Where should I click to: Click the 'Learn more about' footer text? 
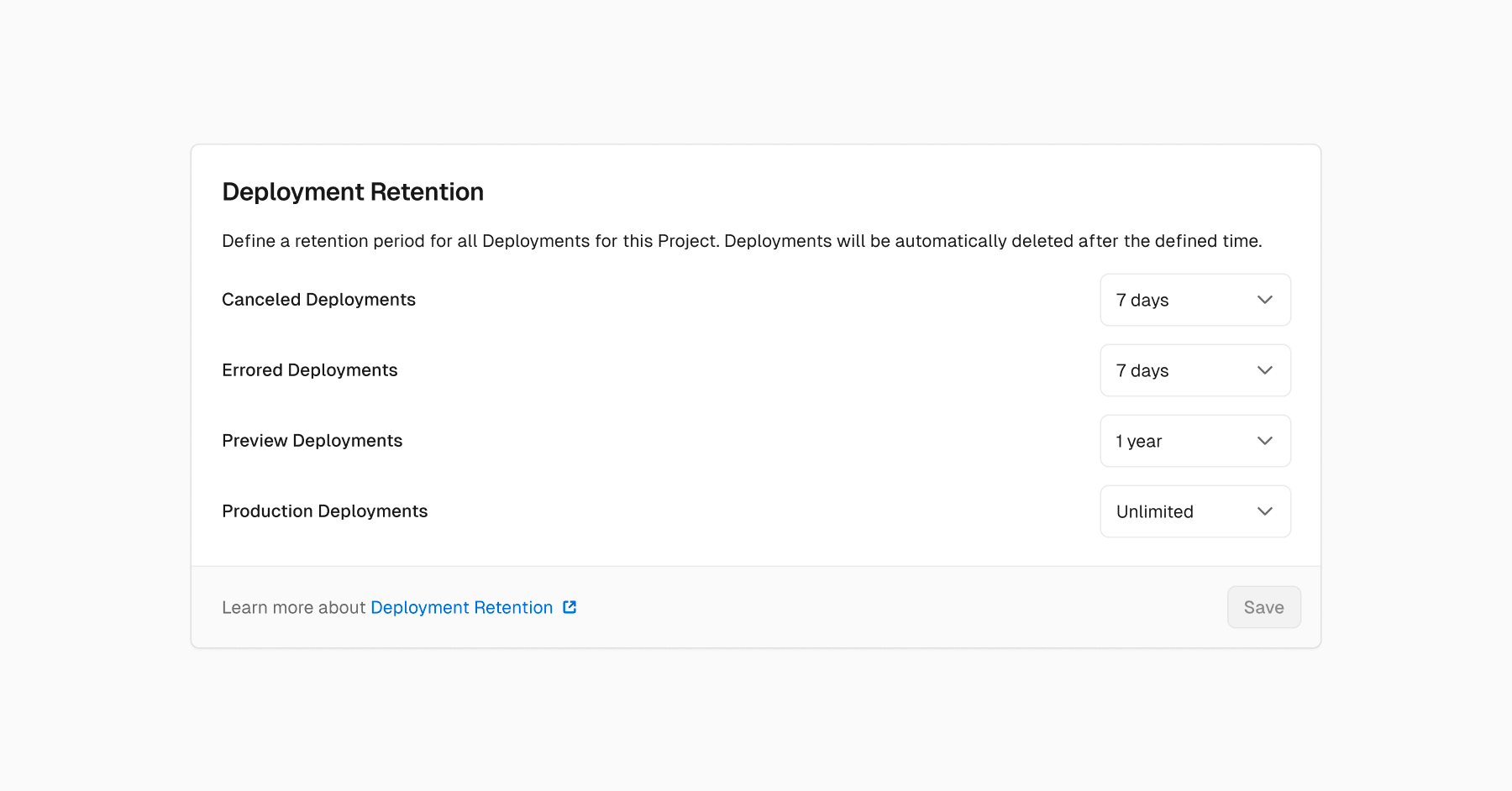point(294,607)
